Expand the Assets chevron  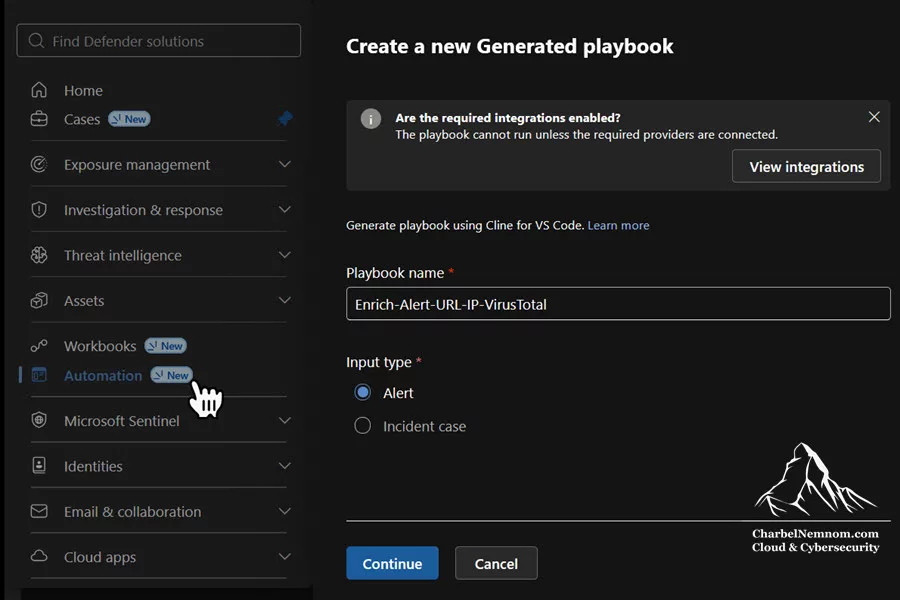coord(285,300)
